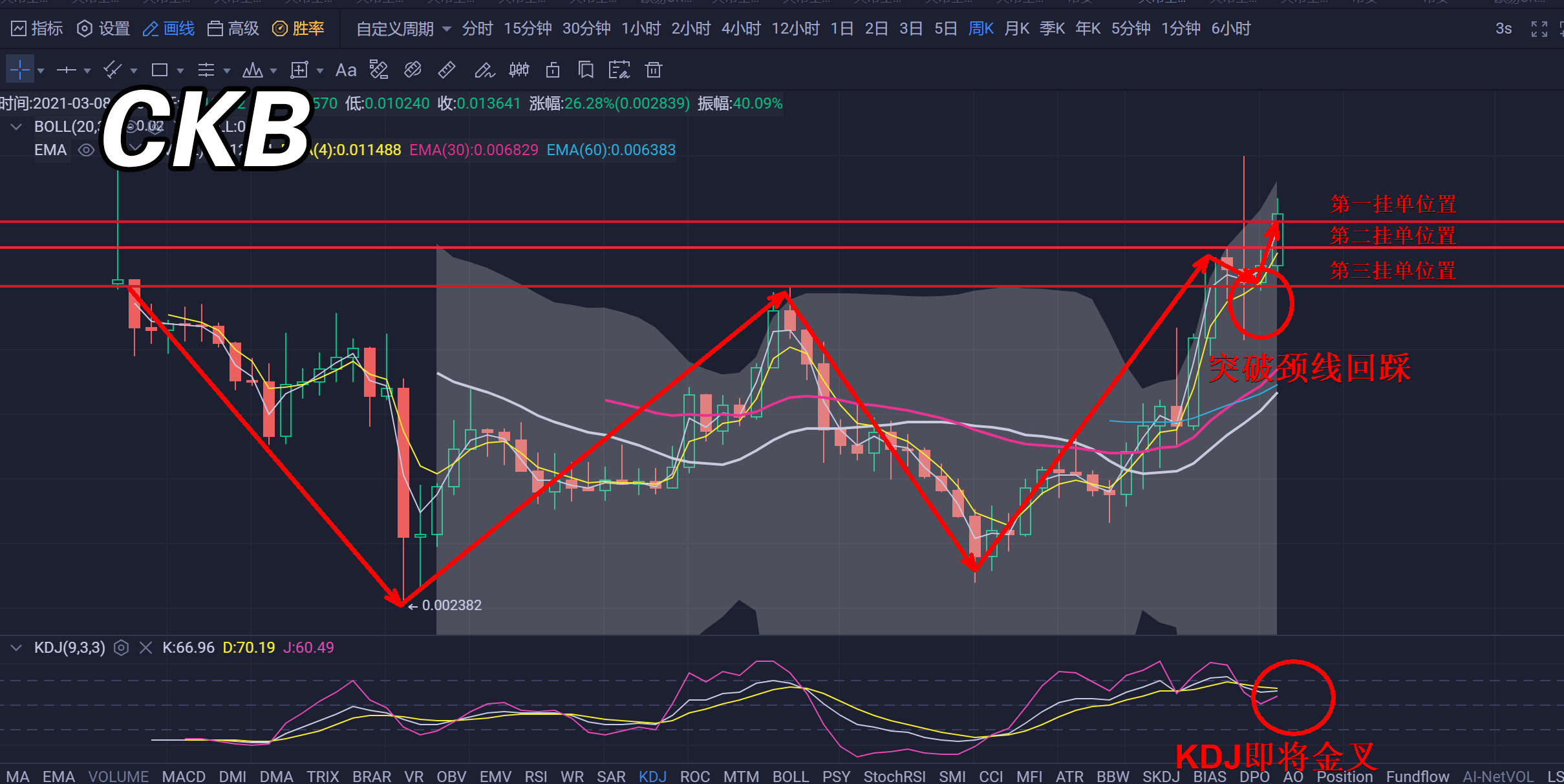The height and width of the screenshot is (784, 1564).
Task: Toggle the StochRSI indicator
Action: click(x=894, y=776)
